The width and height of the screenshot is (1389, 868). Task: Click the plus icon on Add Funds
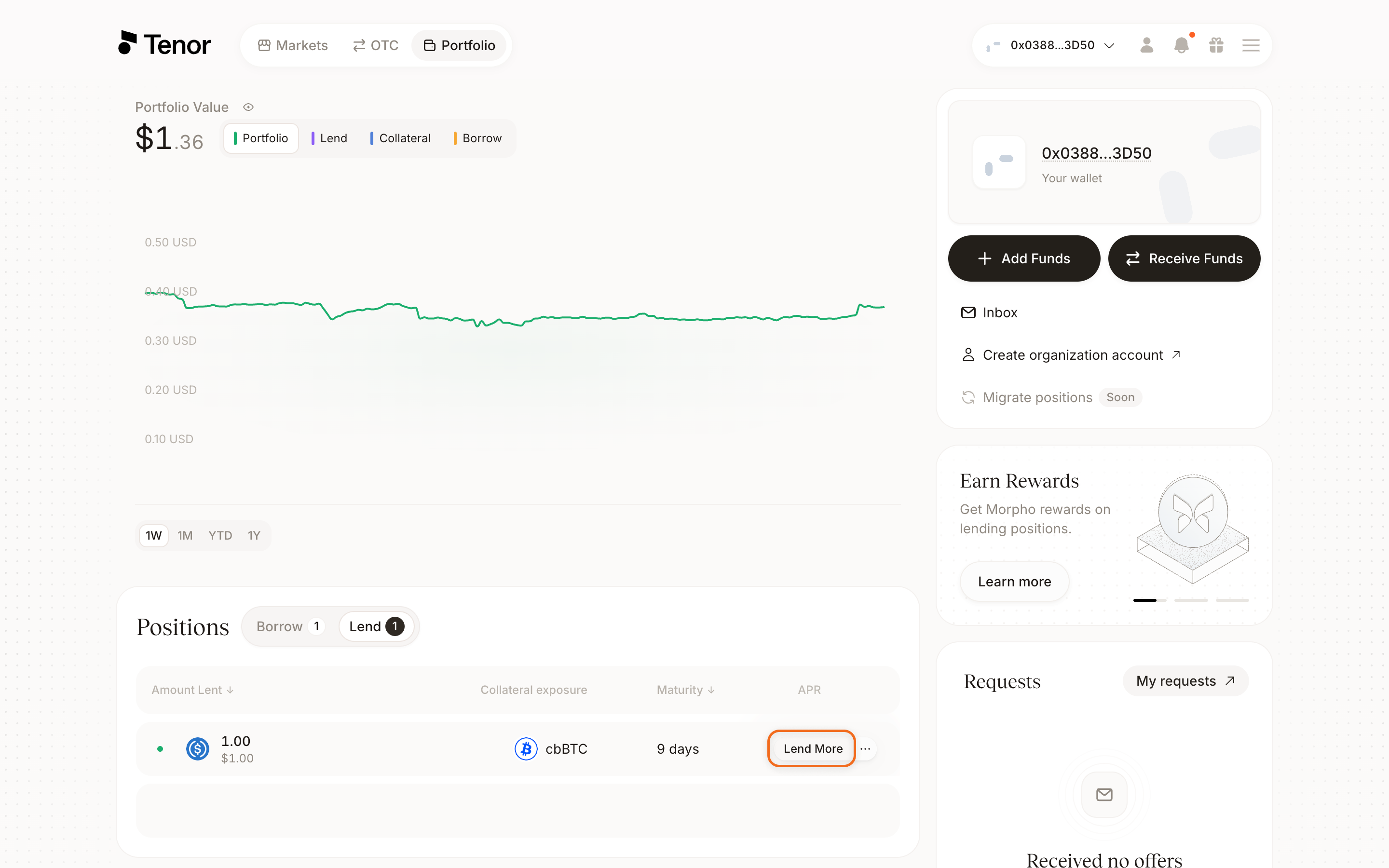[984, 258]
